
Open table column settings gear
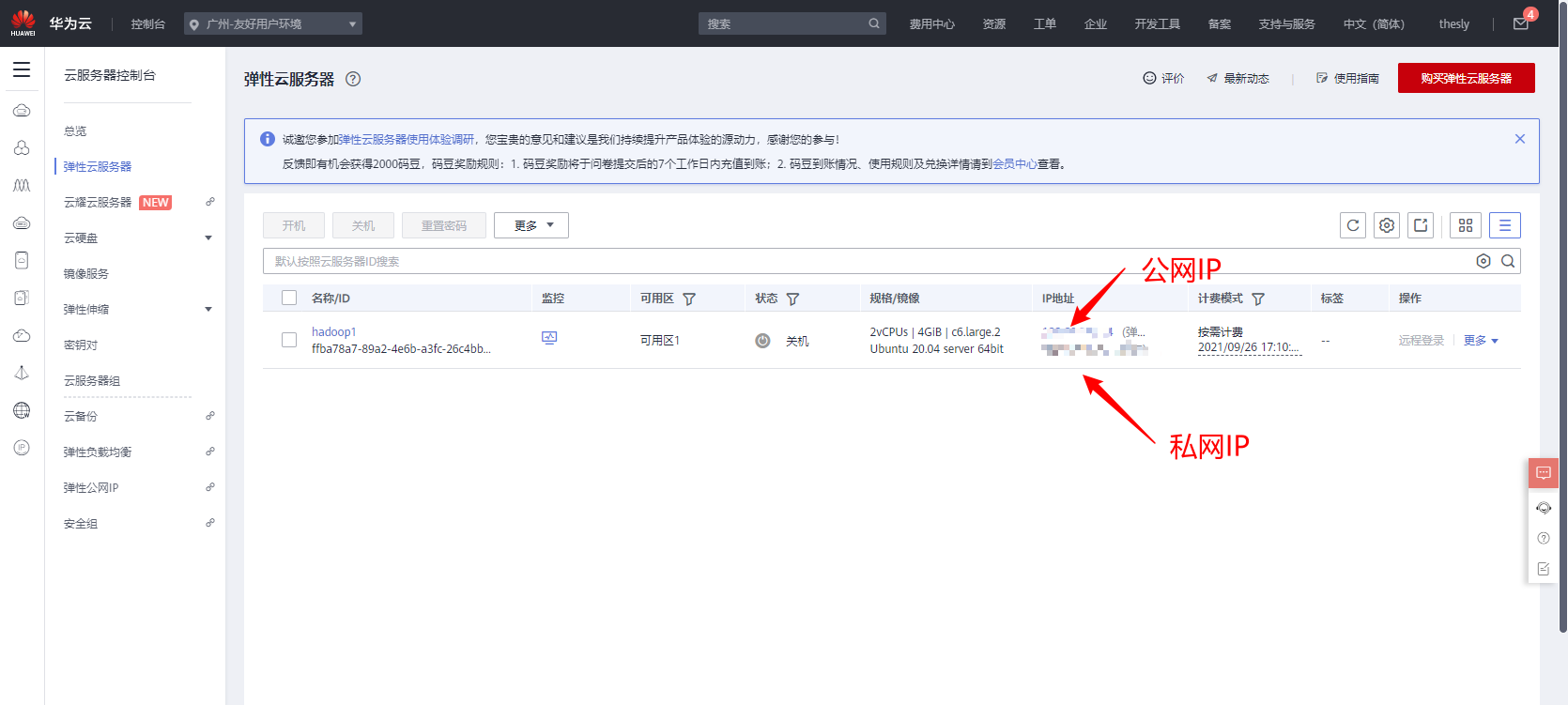tap(1387, 225)
